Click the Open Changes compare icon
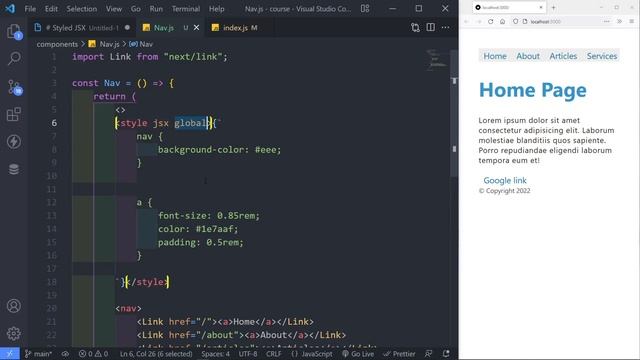The width and height of the screenshot is (640, 360). click(415, 27)
